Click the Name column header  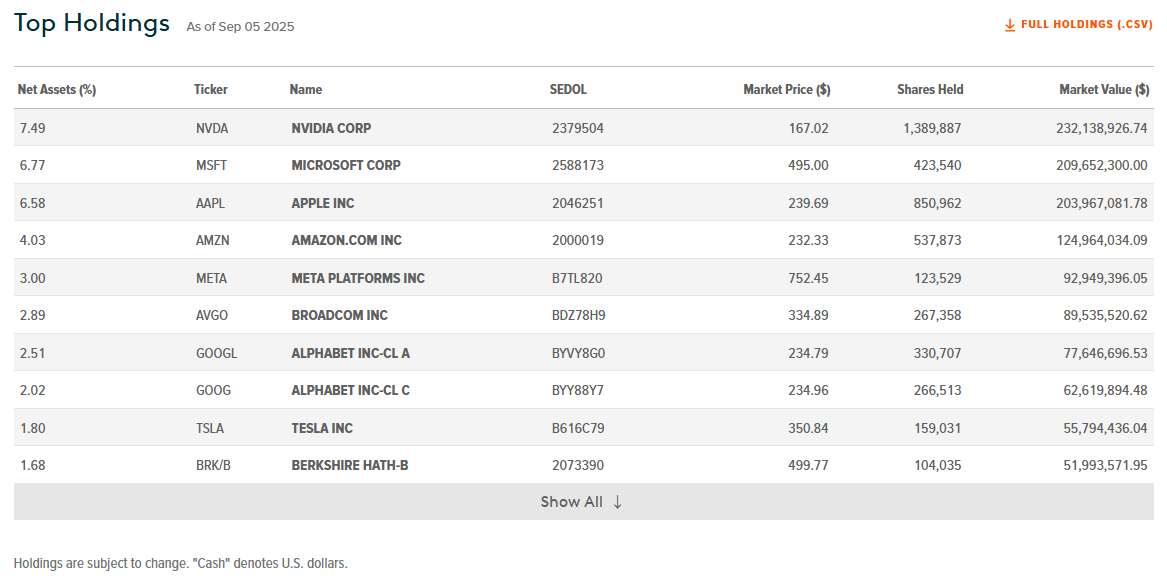click(x=306, y=89)
